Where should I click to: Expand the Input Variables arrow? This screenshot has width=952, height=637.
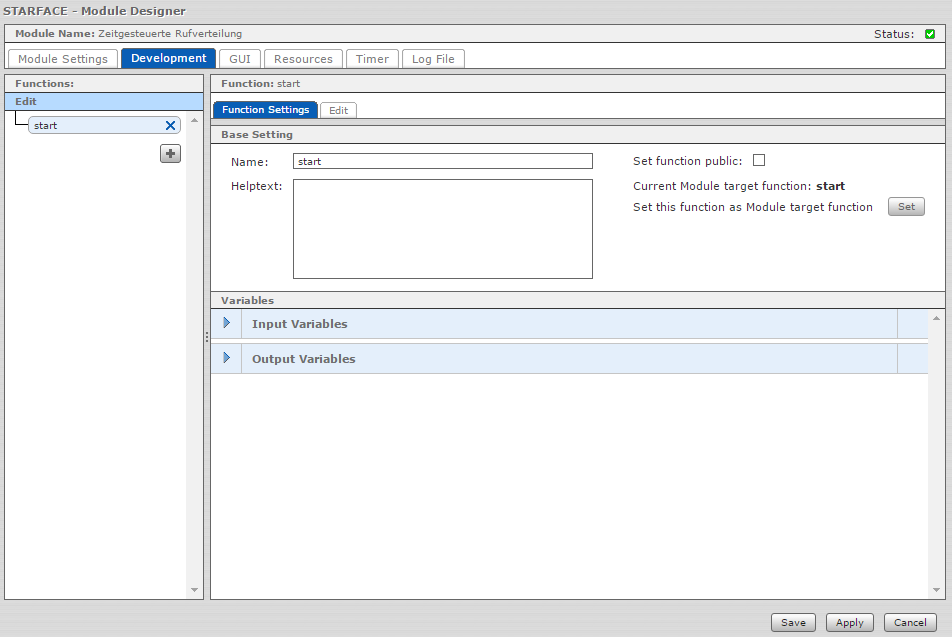point(226,323)
